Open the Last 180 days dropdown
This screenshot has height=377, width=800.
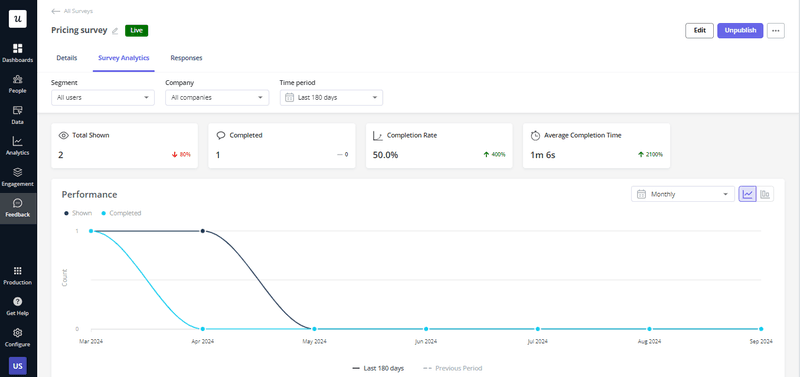(331, 97)
